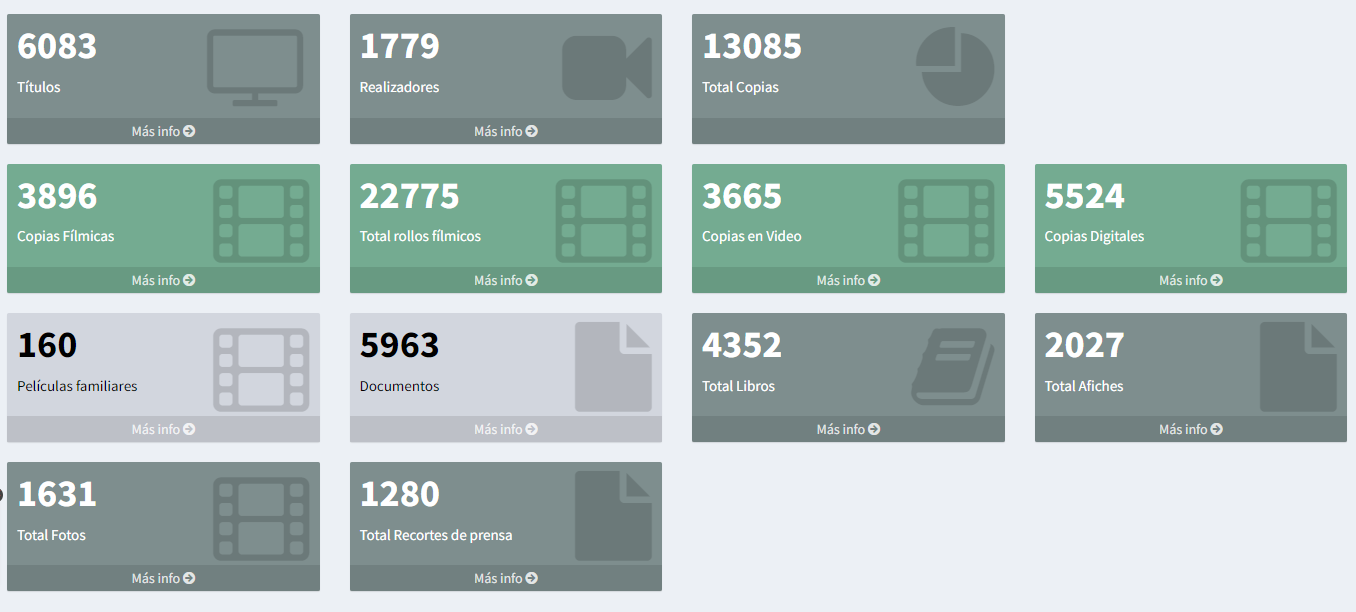The image size is (1356, 612).
Task: Click the document icon in Documentos card
Action: pos(612,367)
